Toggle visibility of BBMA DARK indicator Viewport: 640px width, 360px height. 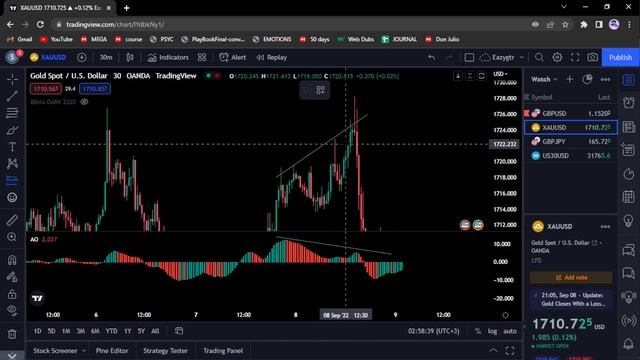tap(84, 102)
